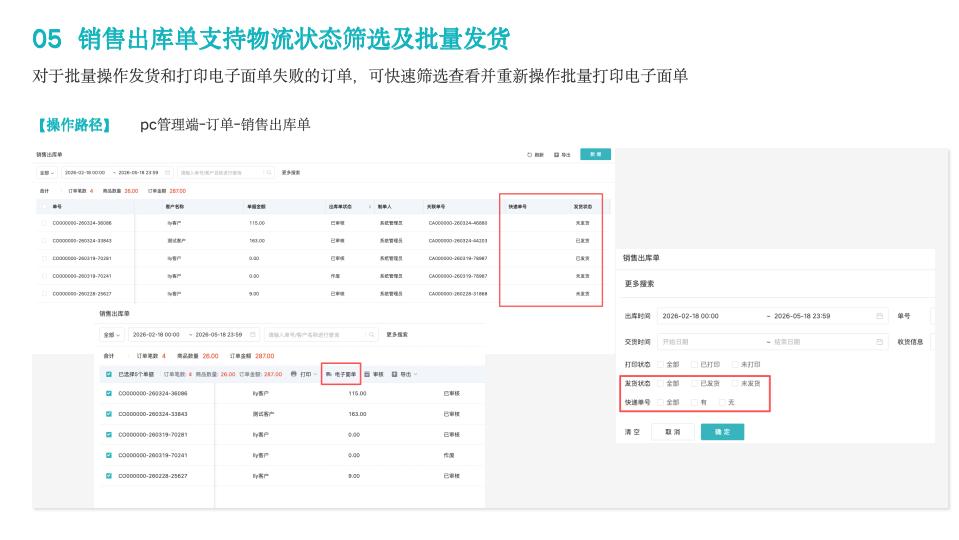This screenshot has height=540, width=959.
Task: Open the 全部 dropdown in the lower panel
Action: tap(112, 335)
